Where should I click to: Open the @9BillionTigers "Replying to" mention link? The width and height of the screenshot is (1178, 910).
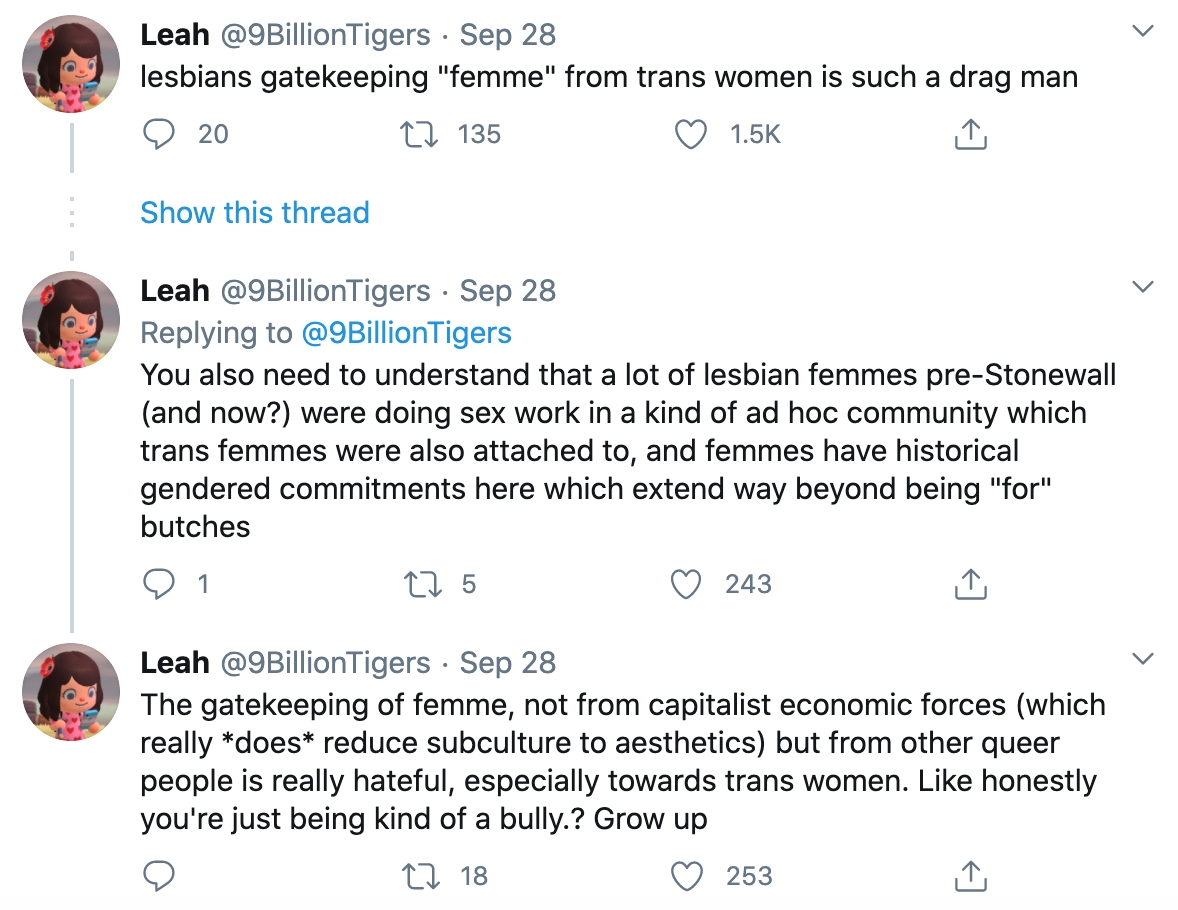click(406, 333)
